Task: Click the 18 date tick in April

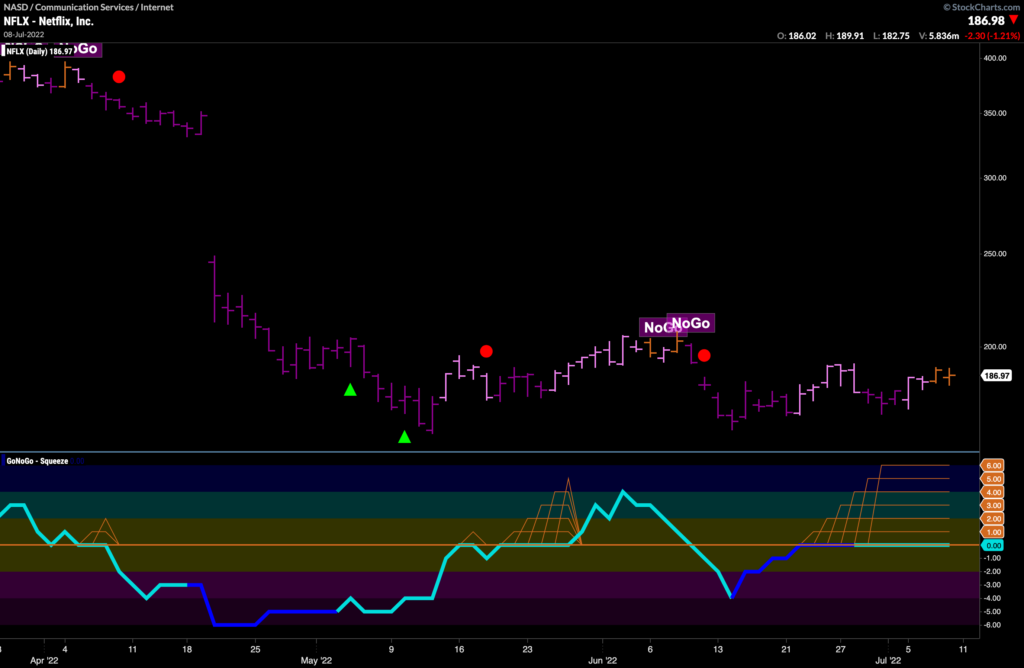Action: click(187, 649)
